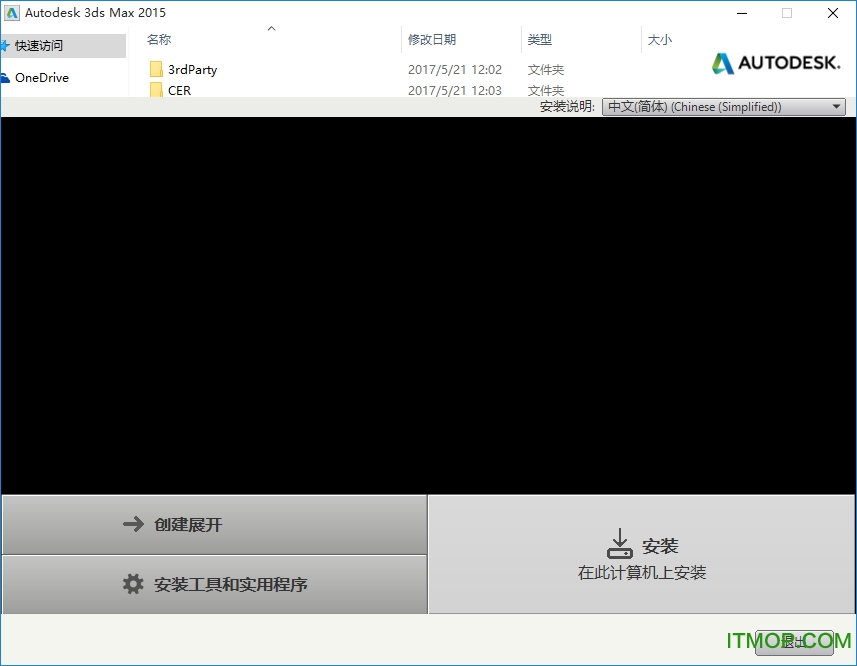Click the Autodesk app icon in title bar
Screen dimensions: 857x666
[x=11, y=13]
